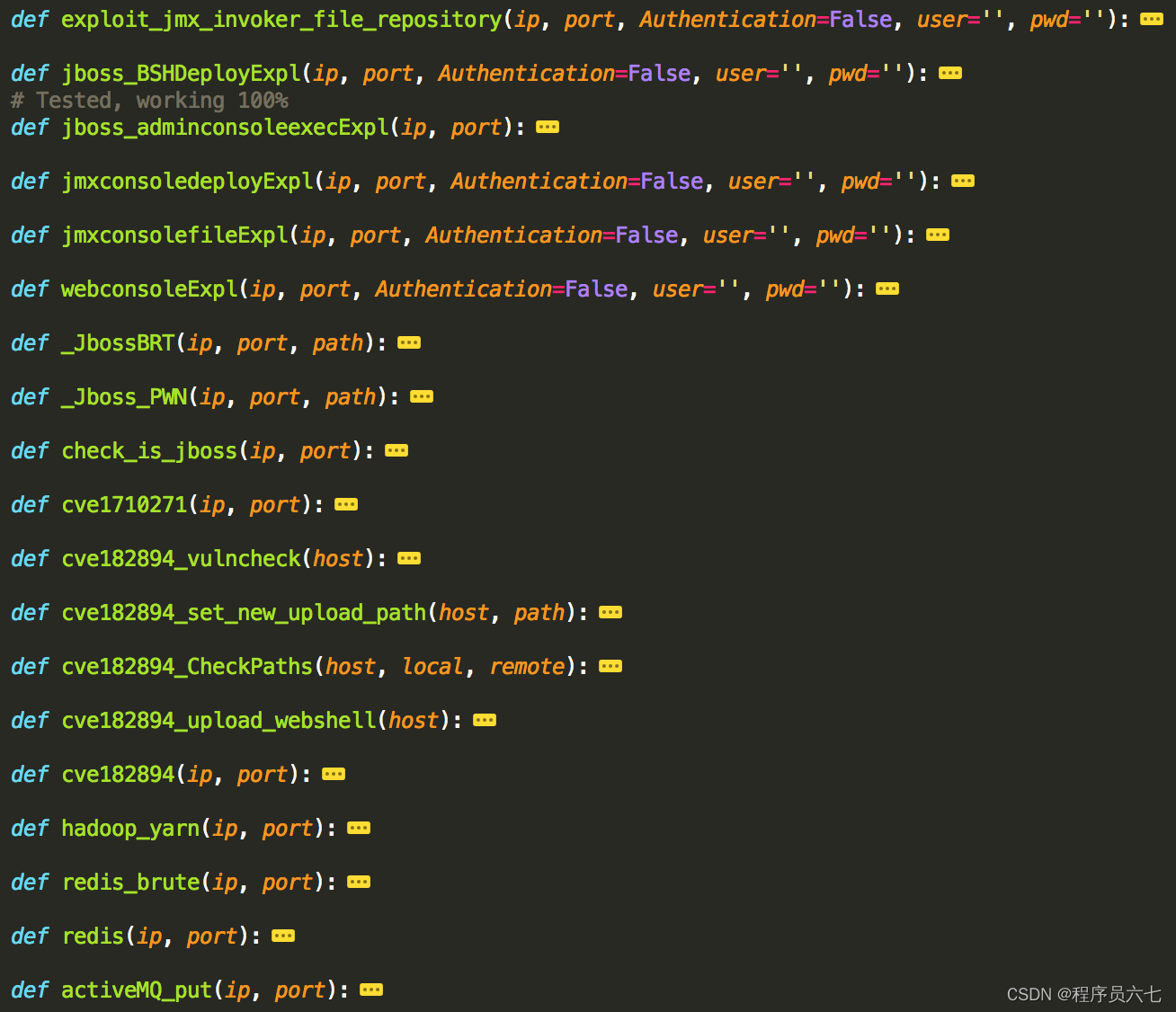1176x1012 pixels.
Task: Unfold the jboss_BSHDeployExpl function body
Action: point(950,73)
